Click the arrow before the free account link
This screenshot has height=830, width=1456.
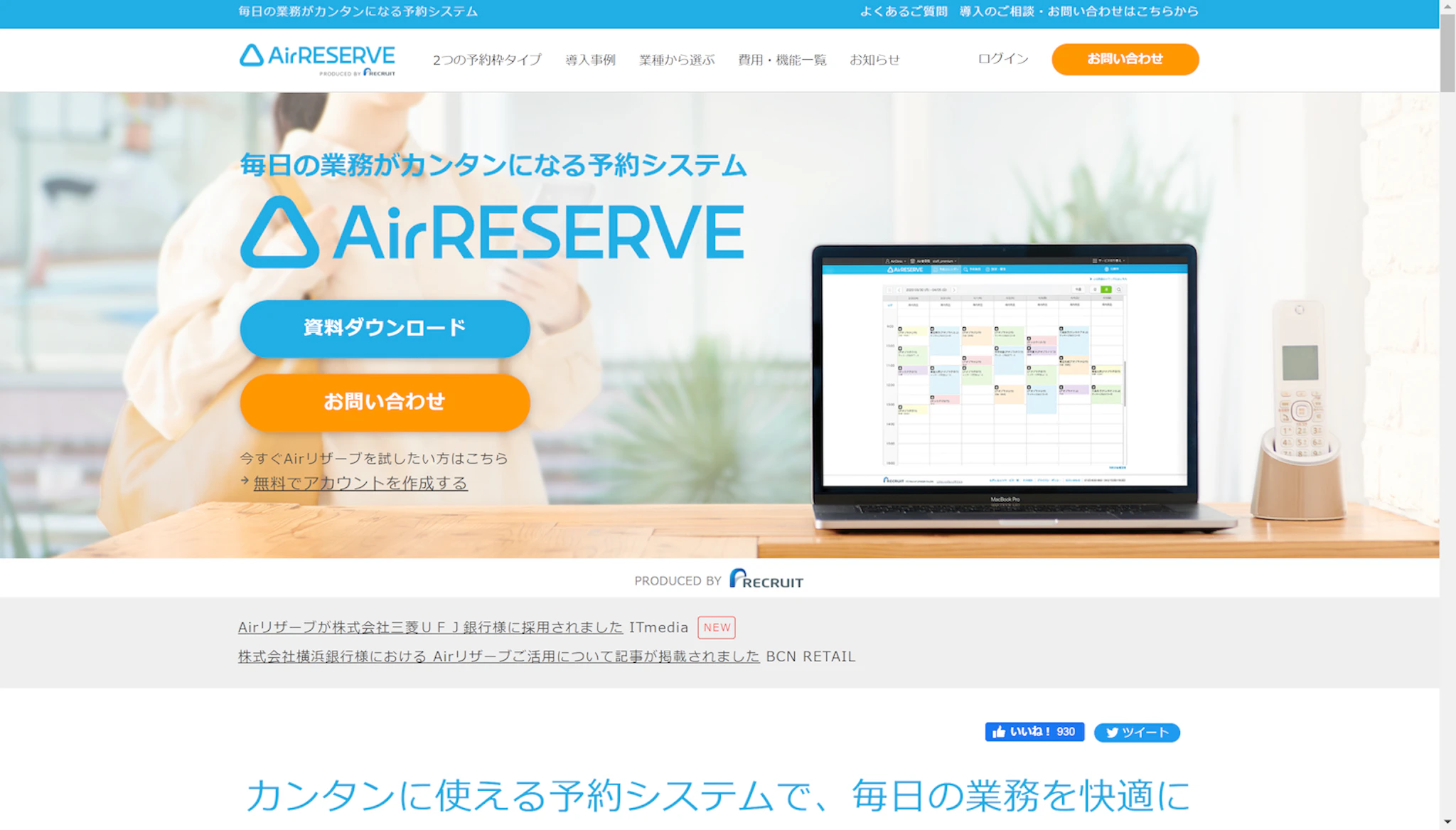[245, 481]
